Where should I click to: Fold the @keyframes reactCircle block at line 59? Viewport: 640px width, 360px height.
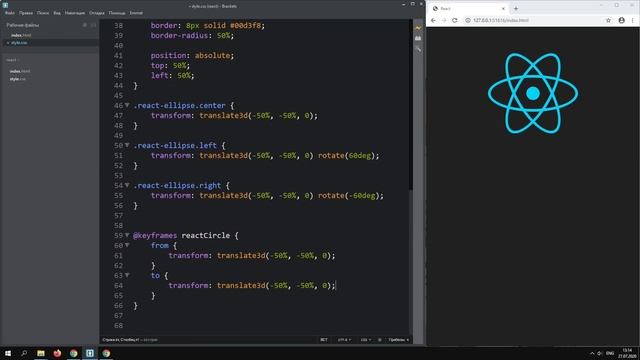[x=127, y=236]
